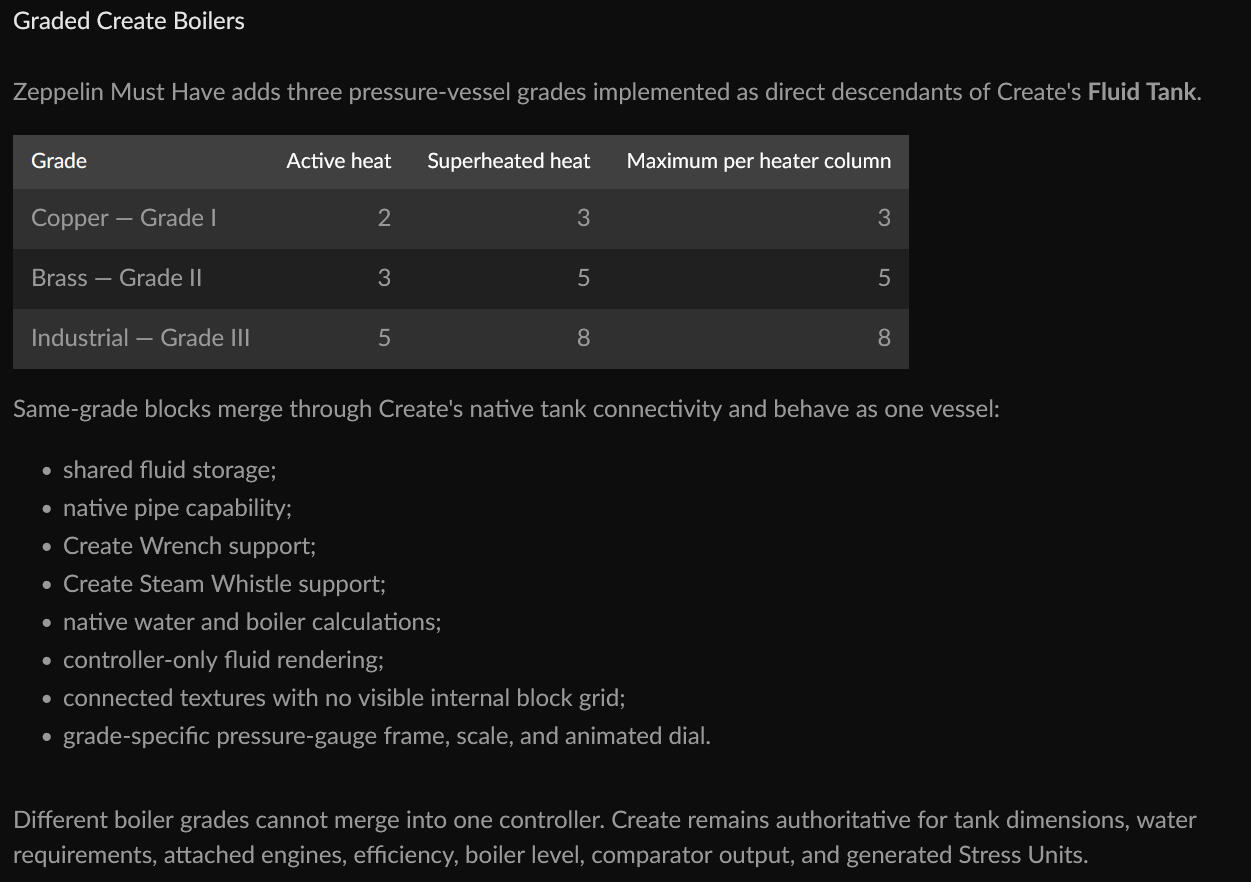This screenshot has width=1251, height=882.
Task: Click the Copper — Grade I row label
Action: point(124,218)
